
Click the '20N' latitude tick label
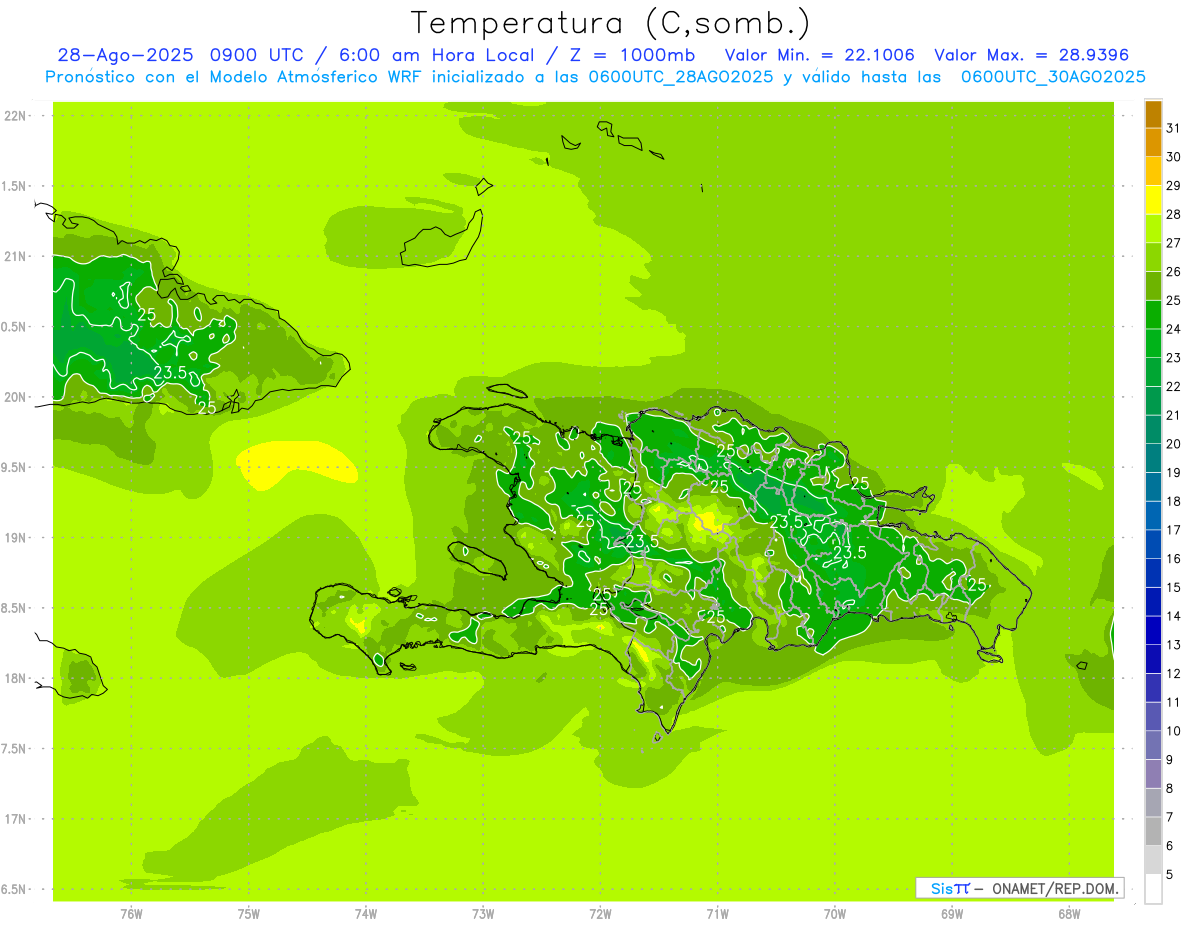coord(16,397)
